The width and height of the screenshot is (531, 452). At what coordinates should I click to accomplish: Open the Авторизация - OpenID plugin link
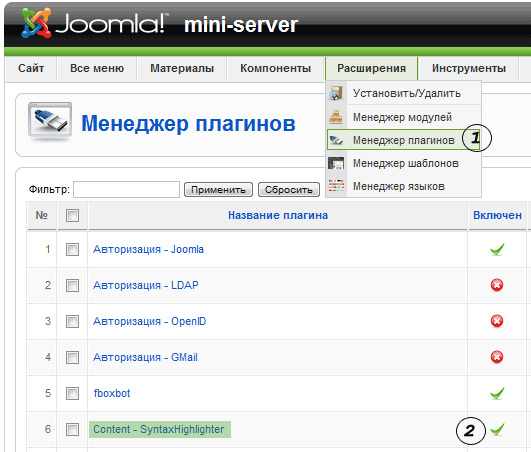[149, 321]
